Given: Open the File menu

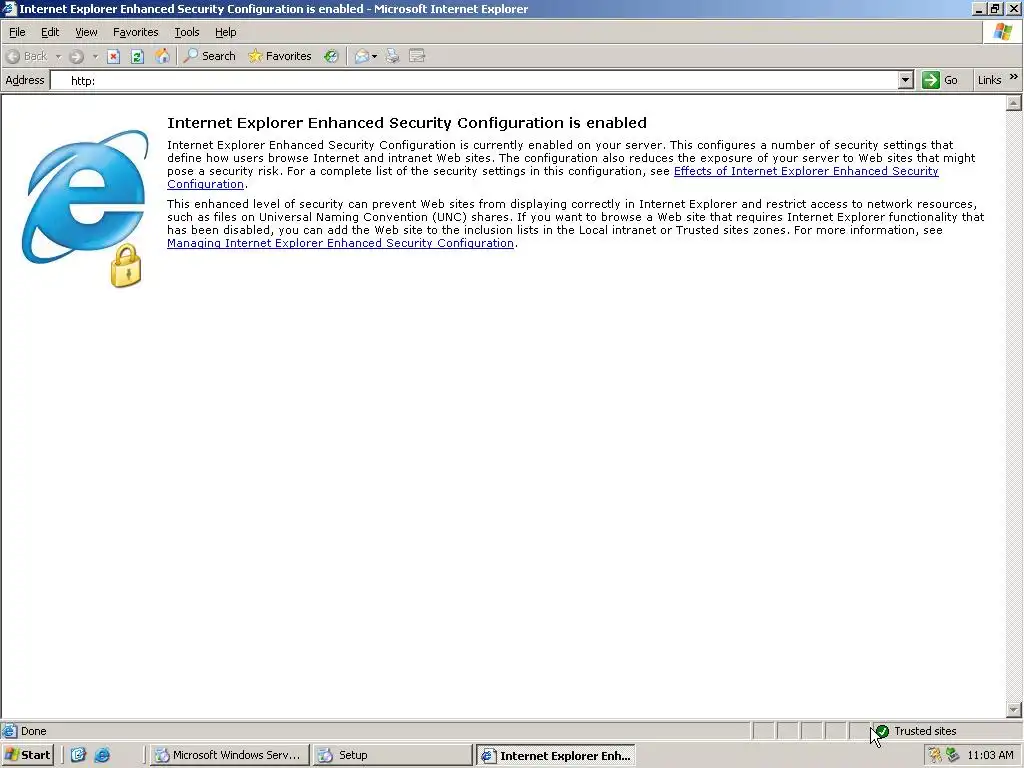Looking at the screenshot, I should [17, 32].
